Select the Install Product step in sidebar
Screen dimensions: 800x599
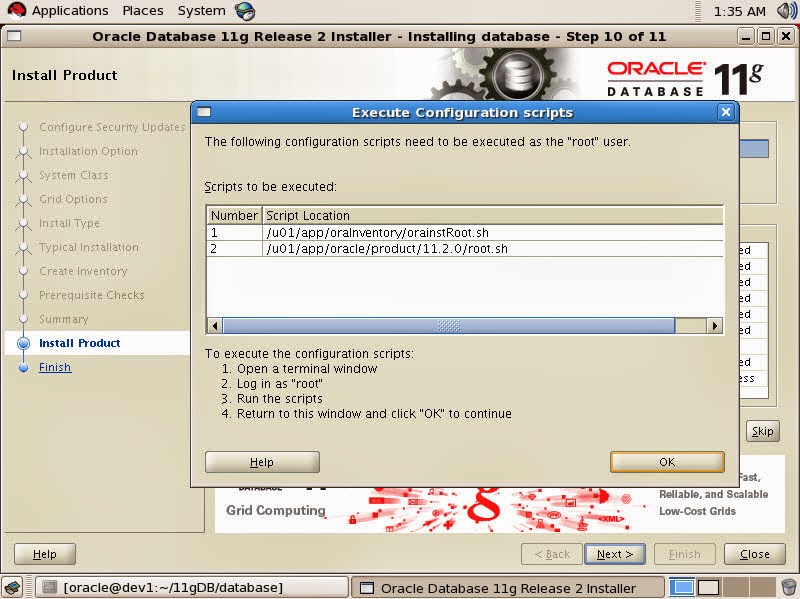(80, 343)
